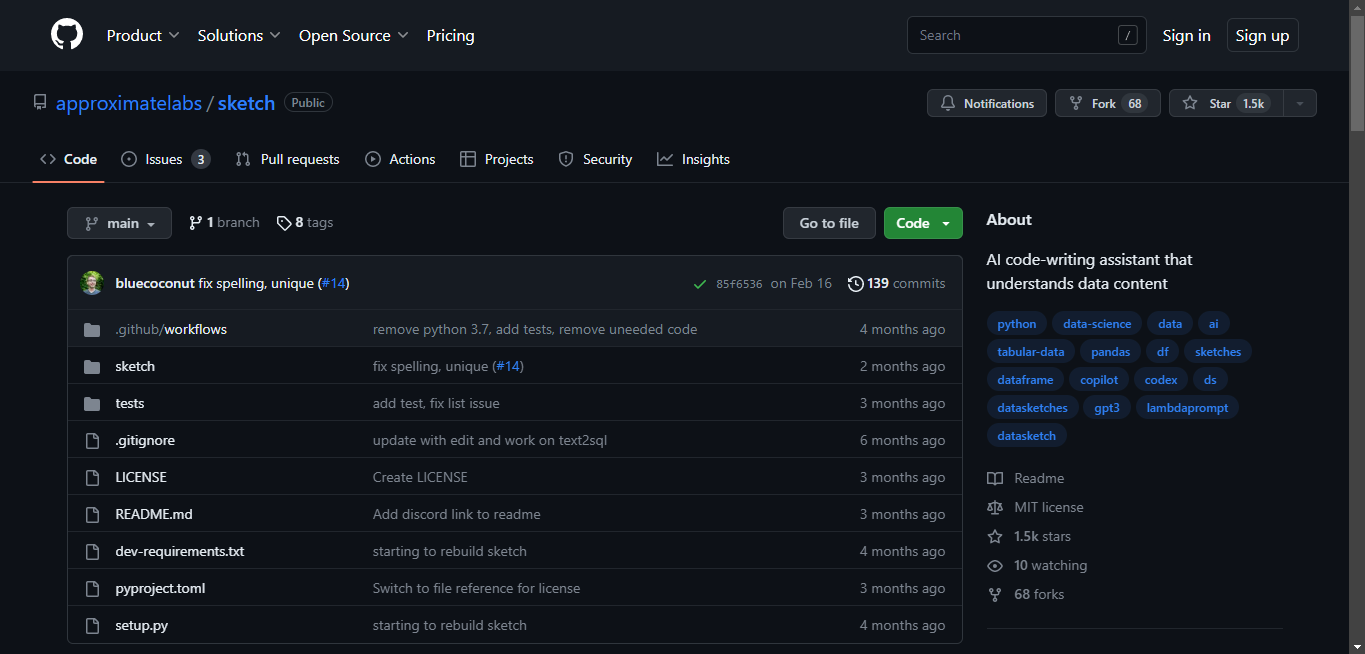
Task: Open the Product menu
Action: click(x=143, y=35)
